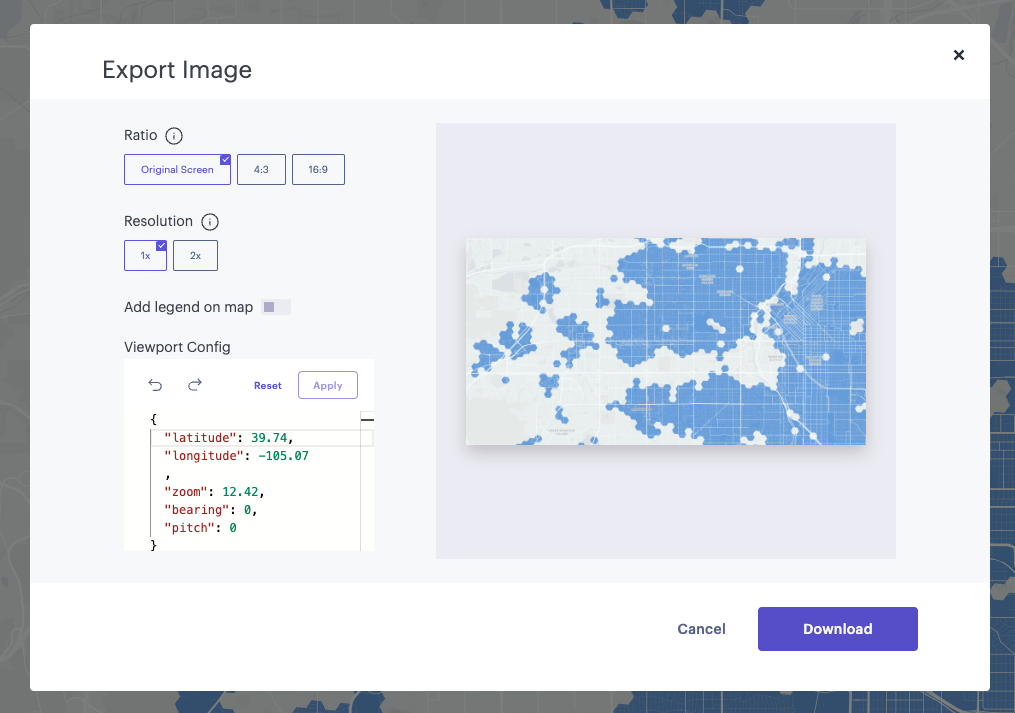Choose the 16:9 ratio option
1015x713 pixels.
click(318, 170)
